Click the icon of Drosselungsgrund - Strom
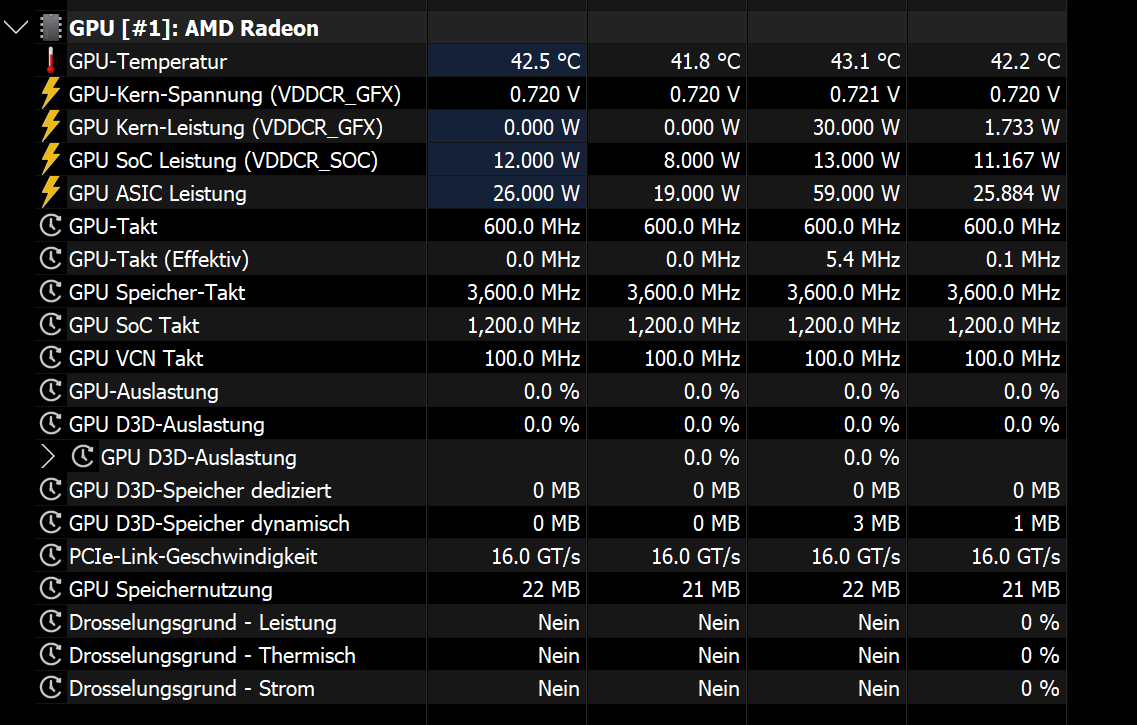The image size is (1137, 725). [x=51, y=688]
